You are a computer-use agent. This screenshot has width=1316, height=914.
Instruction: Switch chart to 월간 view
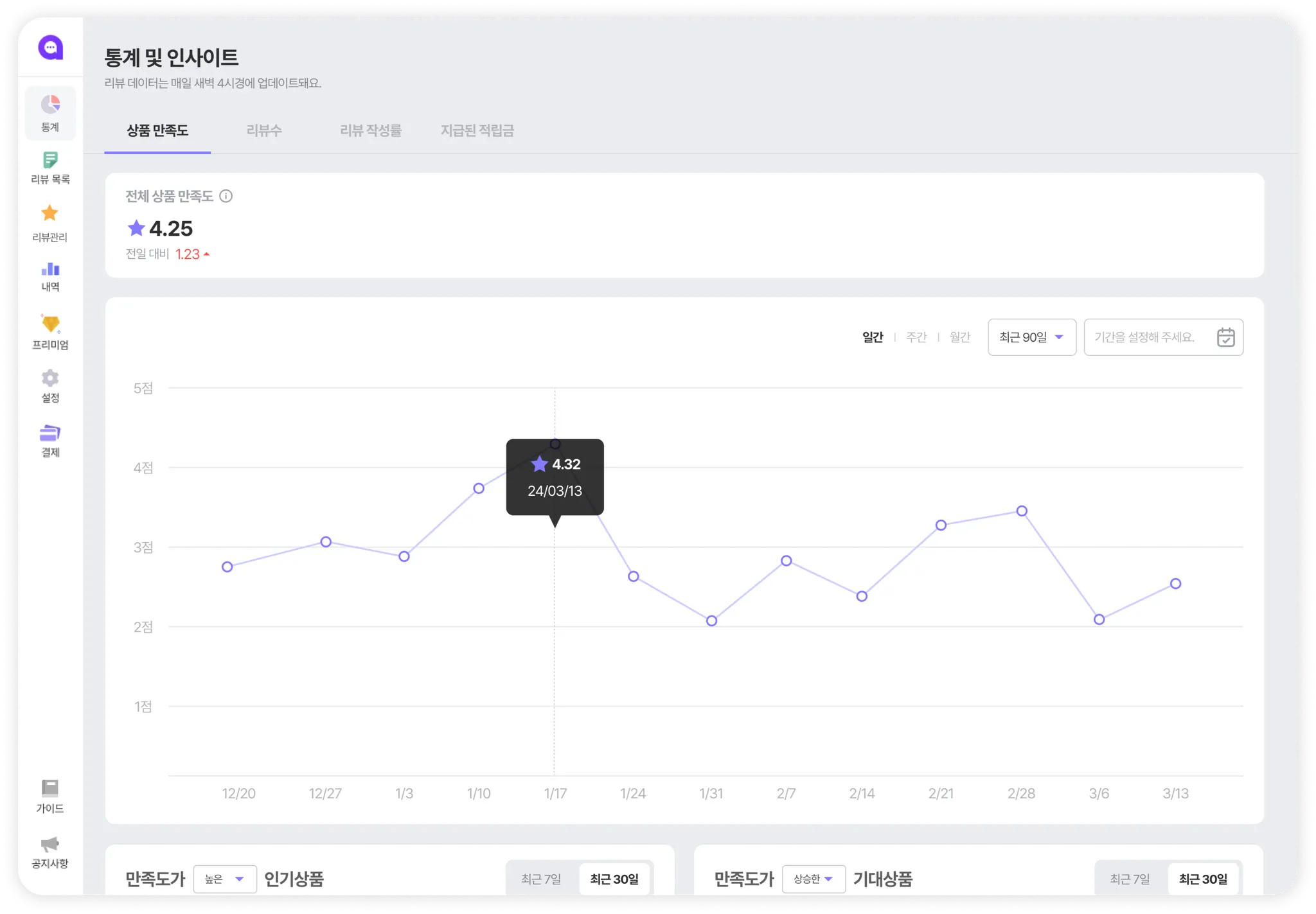tap(959, 337)
